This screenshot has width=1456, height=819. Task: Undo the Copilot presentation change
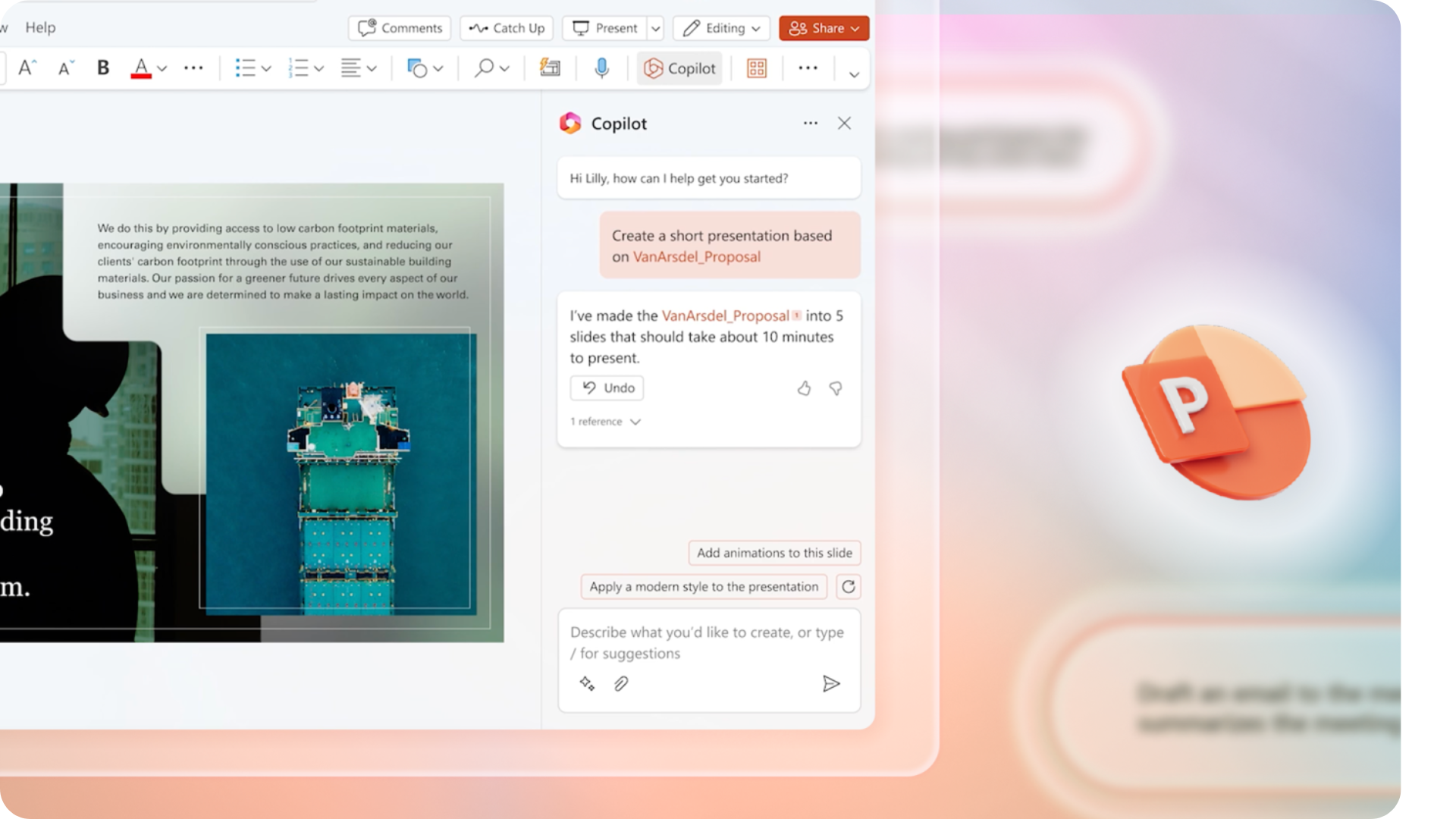607,388
